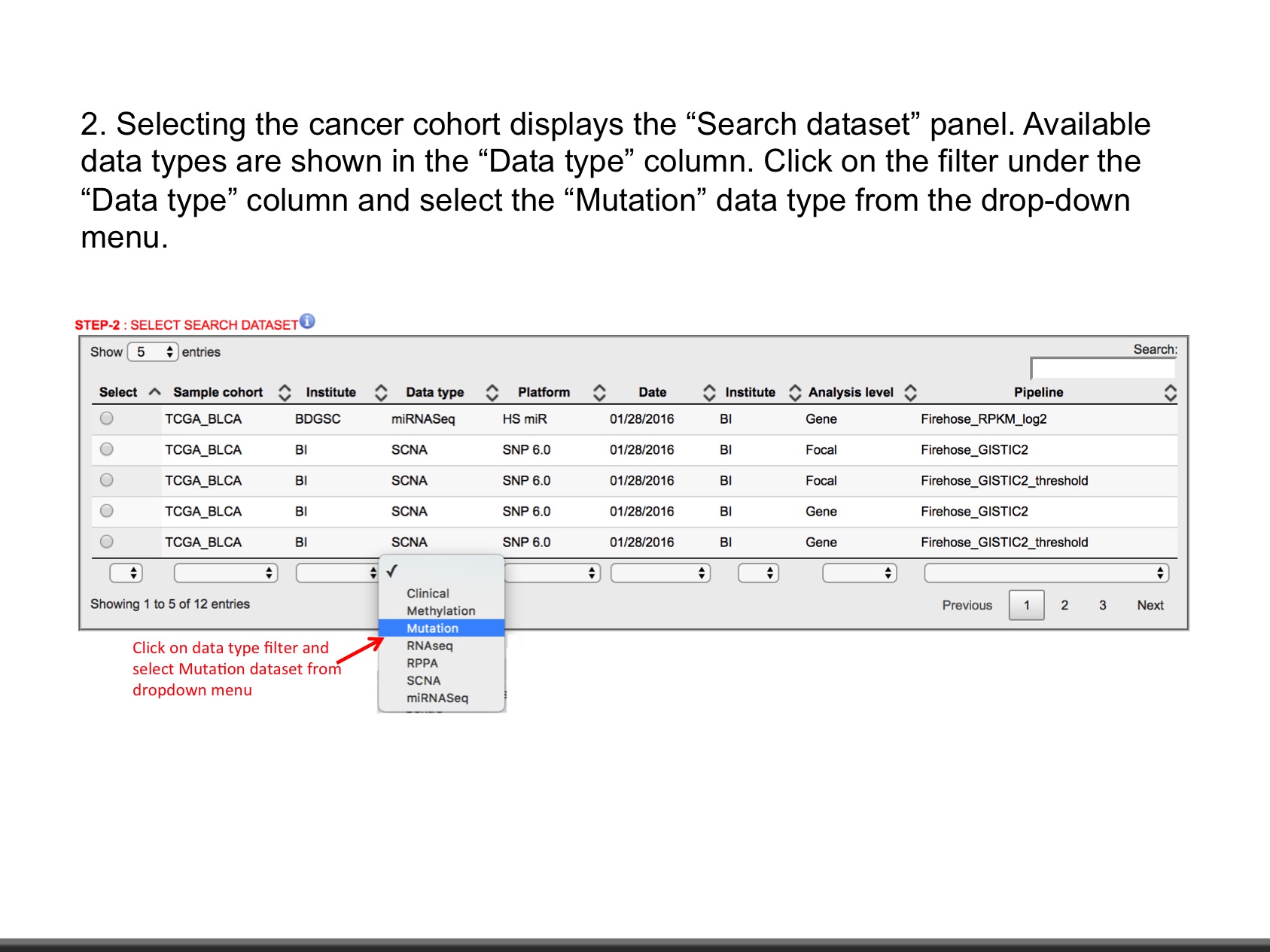
Task: Select Mutation from the data type menu
Action: [433, 628]
